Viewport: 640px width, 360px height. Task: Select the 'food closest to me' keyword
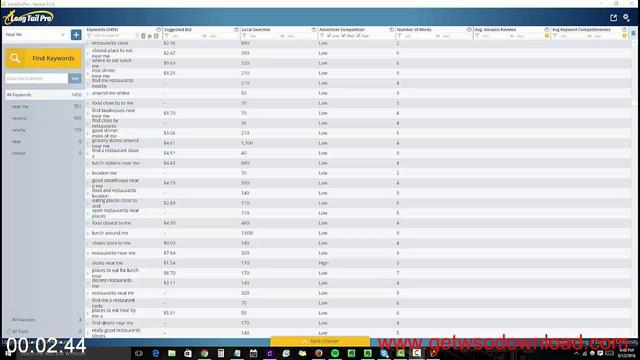coord(111,223)
